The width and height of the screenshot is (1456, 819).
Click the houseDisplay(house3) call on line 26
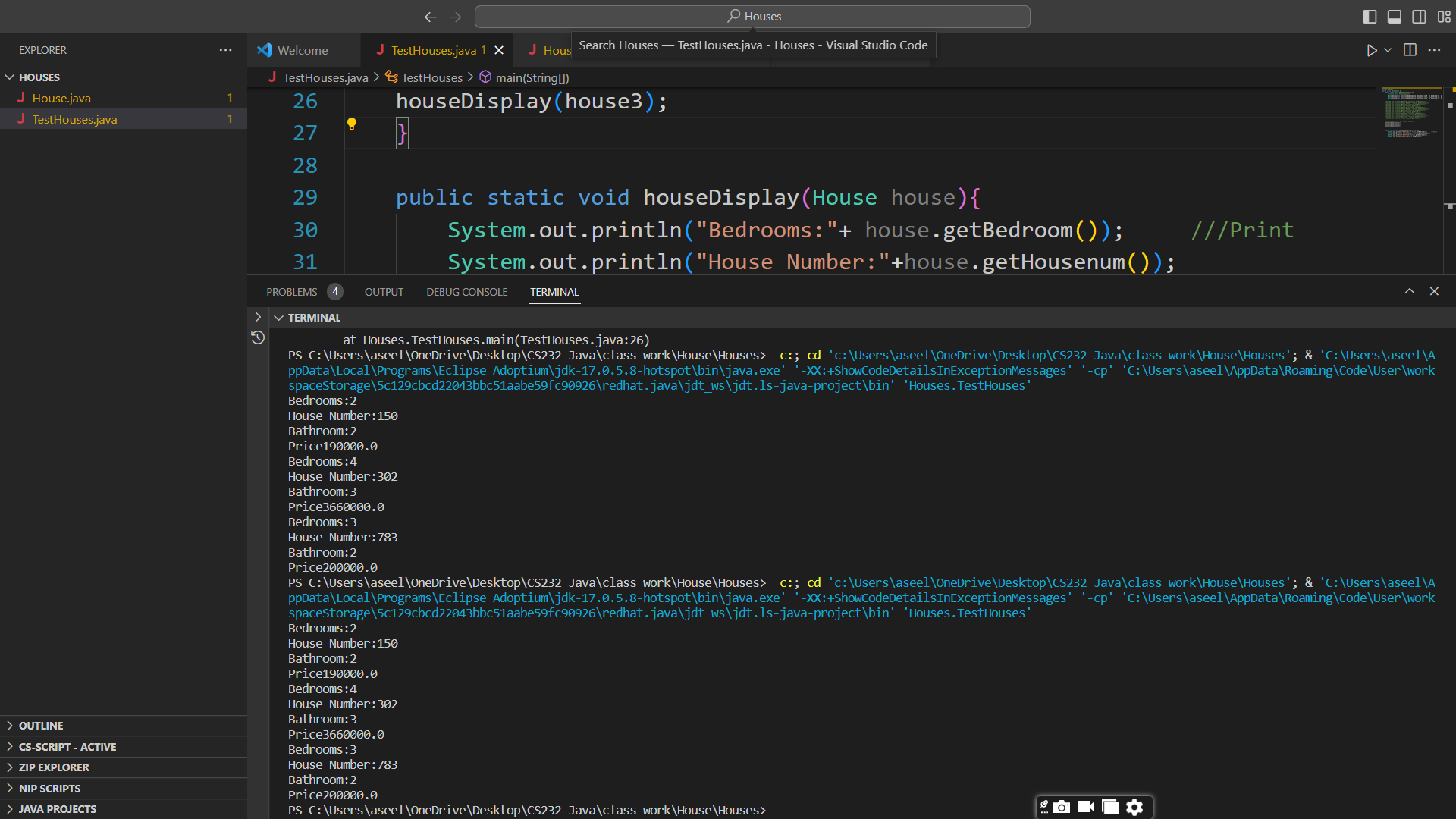[531, 102]
